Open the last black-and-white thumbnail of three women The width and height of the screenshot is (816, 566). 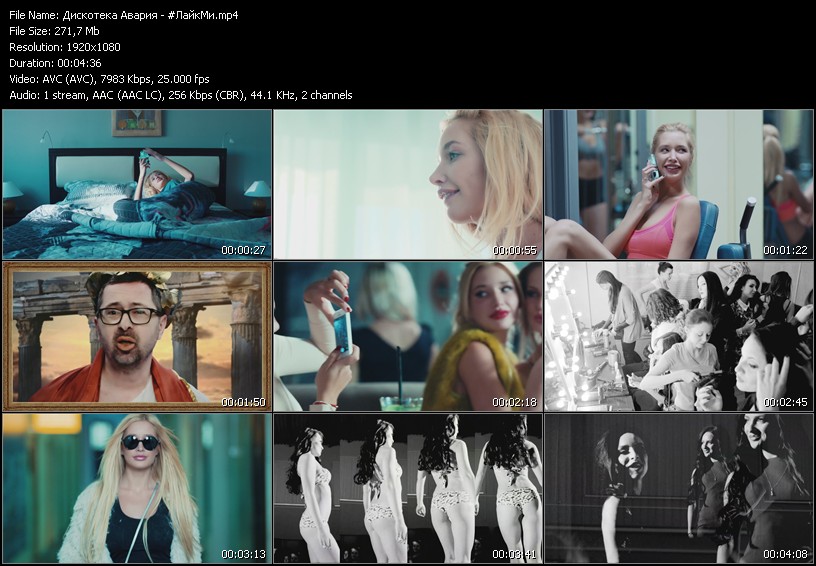pyautogui.click(x=679, y=488)
